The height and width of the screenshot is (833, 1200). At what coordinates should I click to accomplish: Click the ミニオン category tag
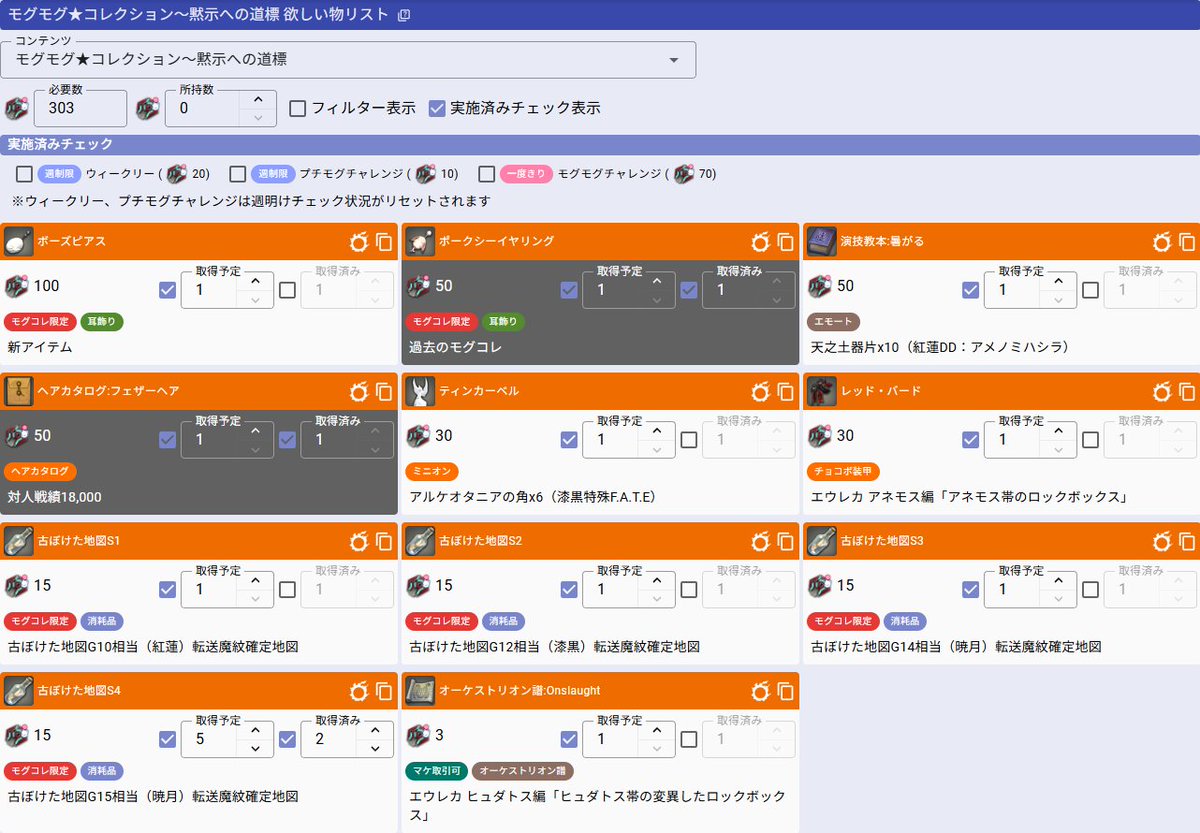point(433,471)
